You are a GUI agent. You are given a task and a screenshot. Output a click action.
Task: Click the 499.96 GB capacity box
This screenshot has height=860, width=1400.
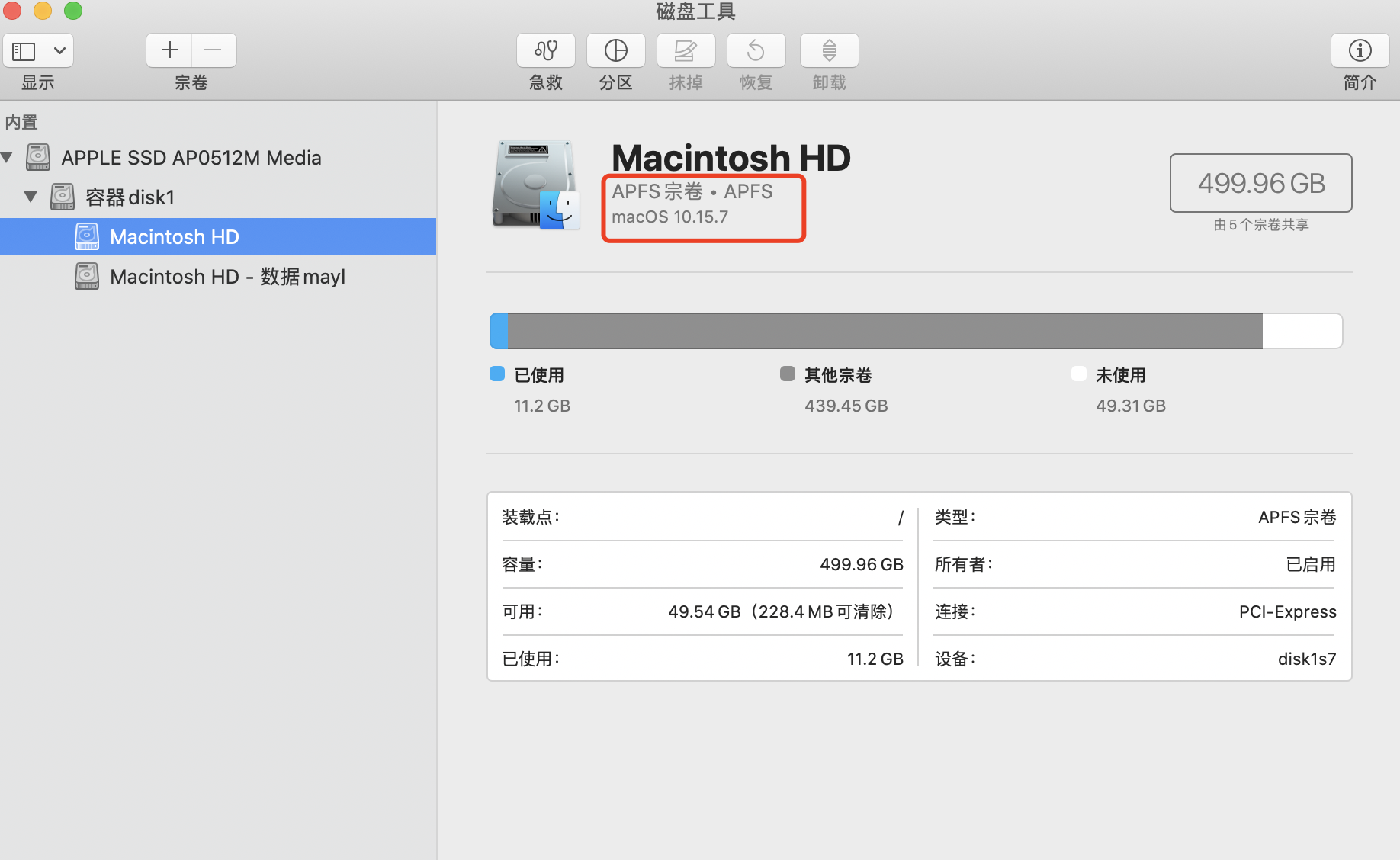point(1261,183)
